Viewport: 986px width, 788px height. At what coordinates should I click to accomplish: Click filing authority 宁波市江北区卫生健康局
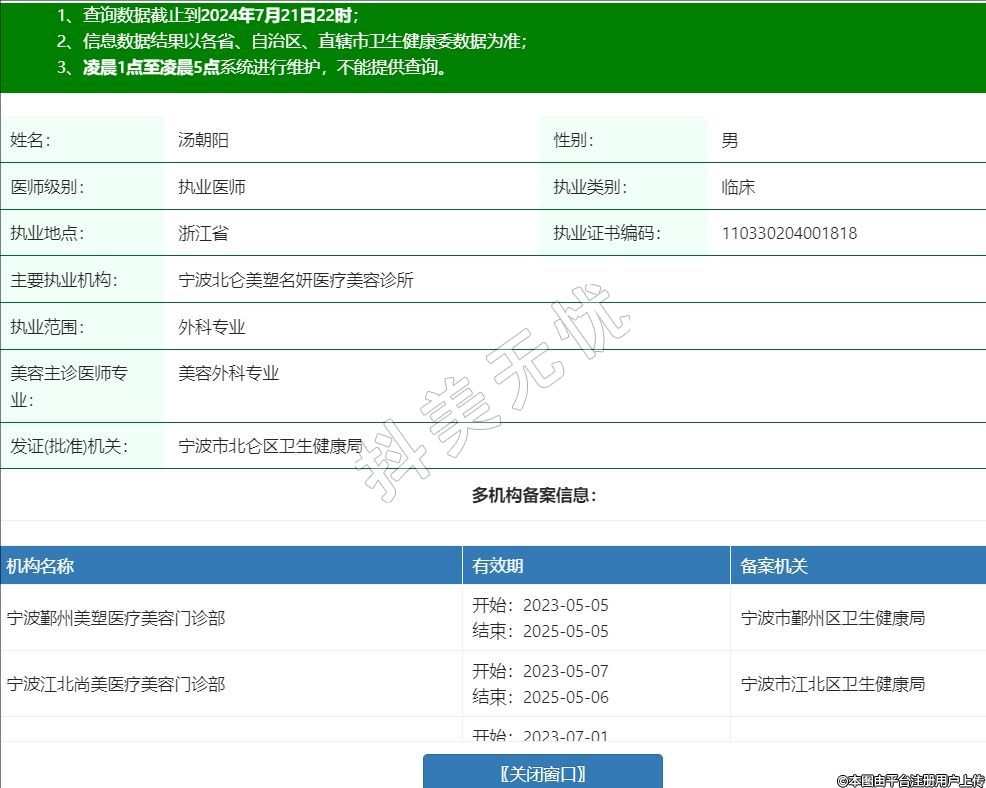coord(833,684)
